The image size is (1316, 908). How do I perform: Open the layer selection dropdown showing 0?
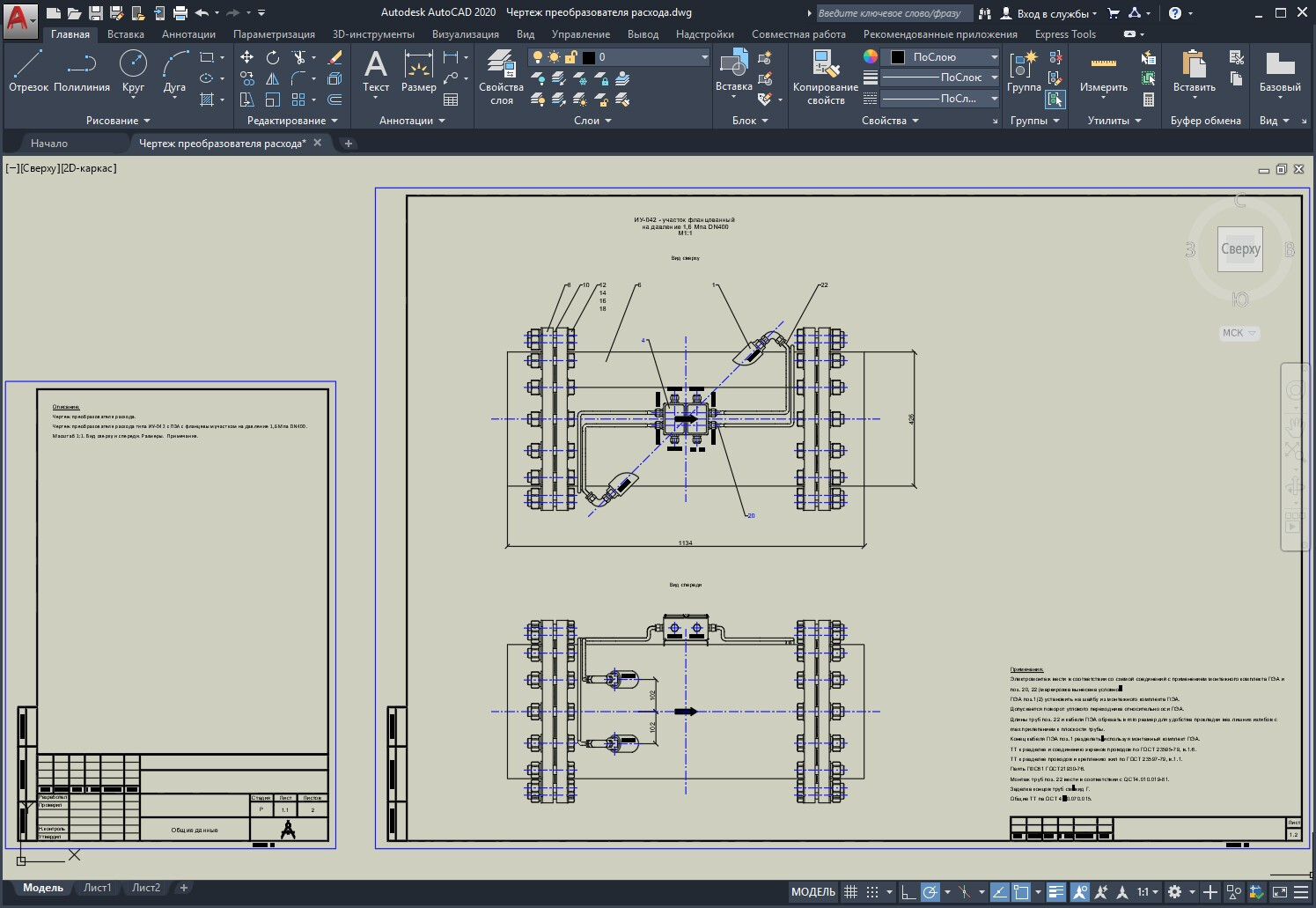(x=619, y=57)
